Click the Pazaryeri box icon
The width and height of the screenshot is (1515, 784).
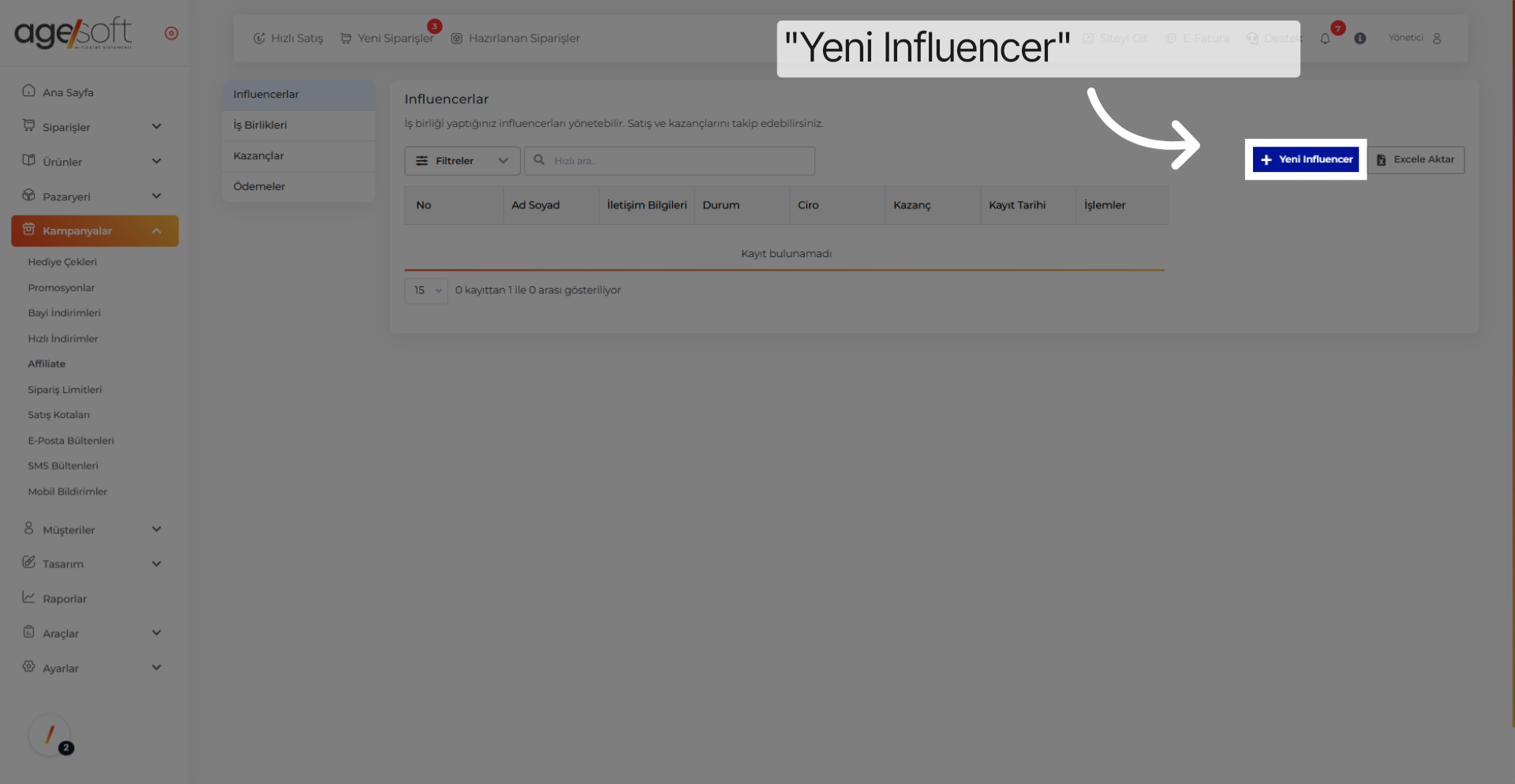pos(28,195)
